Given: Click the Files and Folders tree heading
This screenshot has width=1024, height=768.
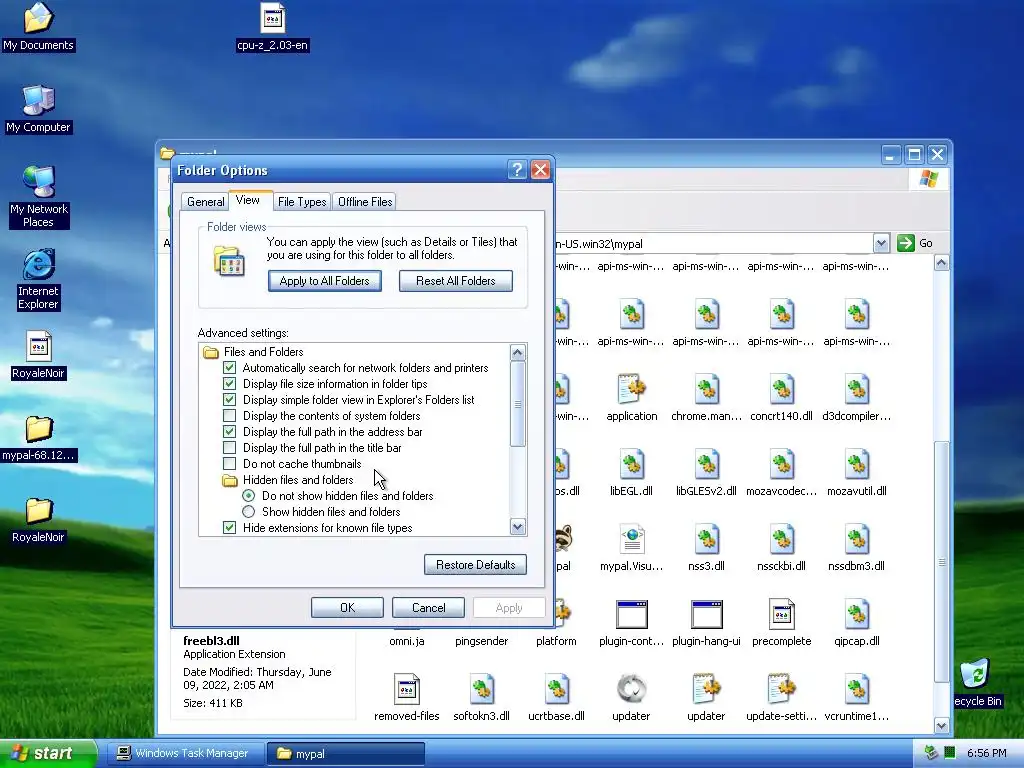Looking at the screenshot, I should (263, 352).
